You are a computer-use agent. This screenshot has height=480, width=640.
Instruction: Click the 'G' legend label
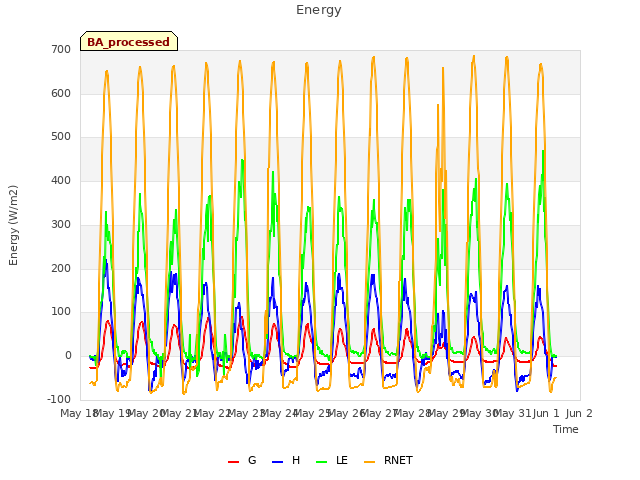[252, 460]
